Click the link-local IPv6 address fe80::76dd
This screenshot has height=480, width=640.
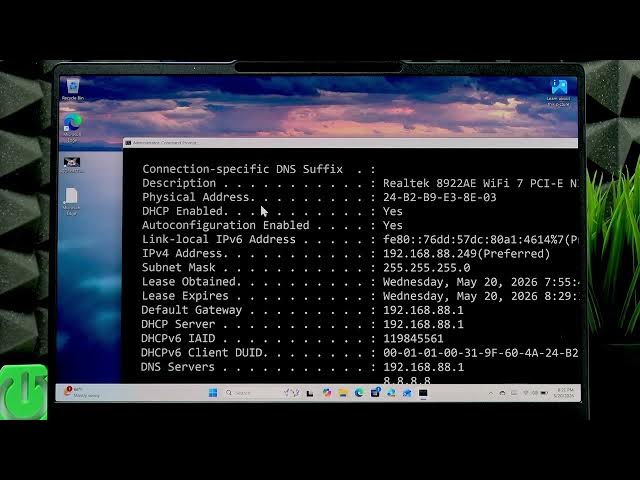click(480, 240)
